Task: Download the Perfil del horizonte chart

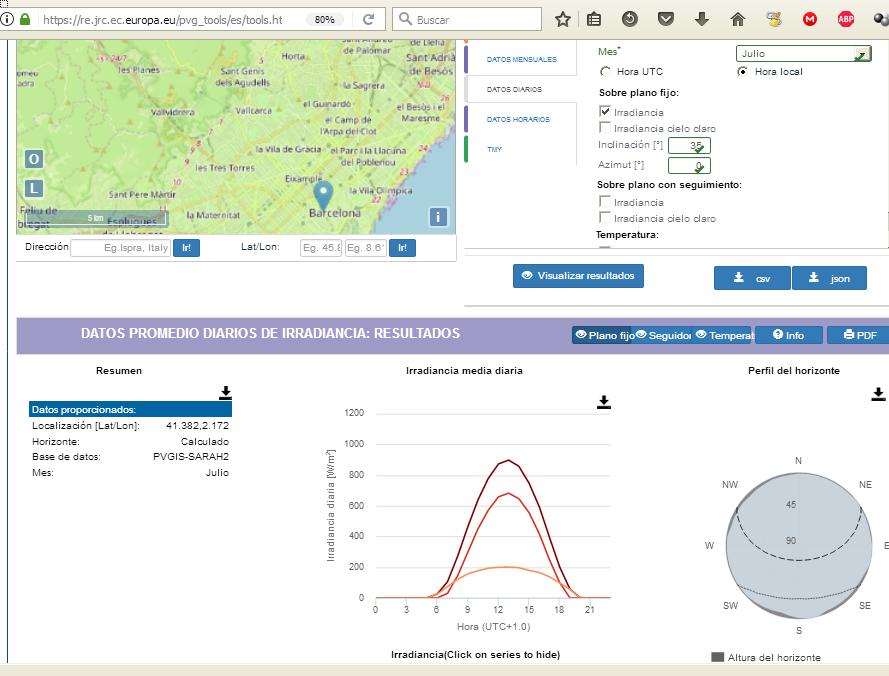Action: [x=878, y=394]
